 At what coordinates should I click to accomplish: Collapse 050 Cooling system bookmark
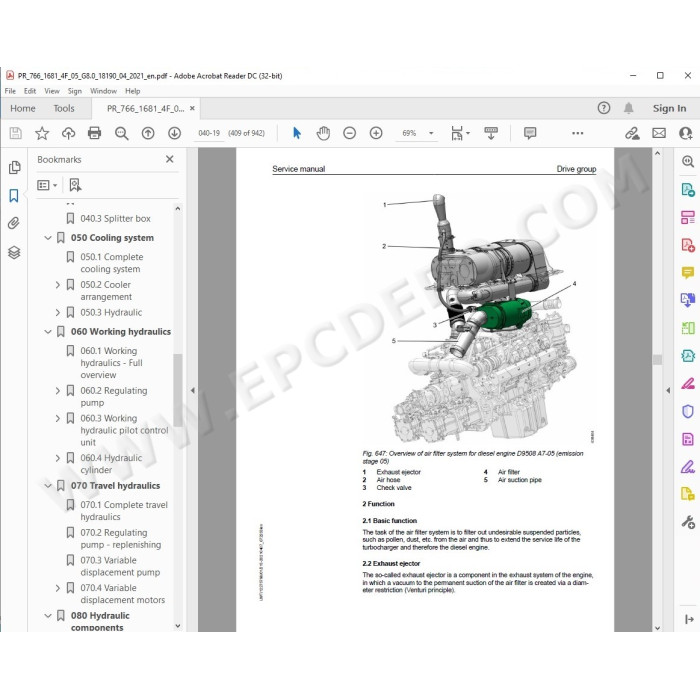coord(48,238)
